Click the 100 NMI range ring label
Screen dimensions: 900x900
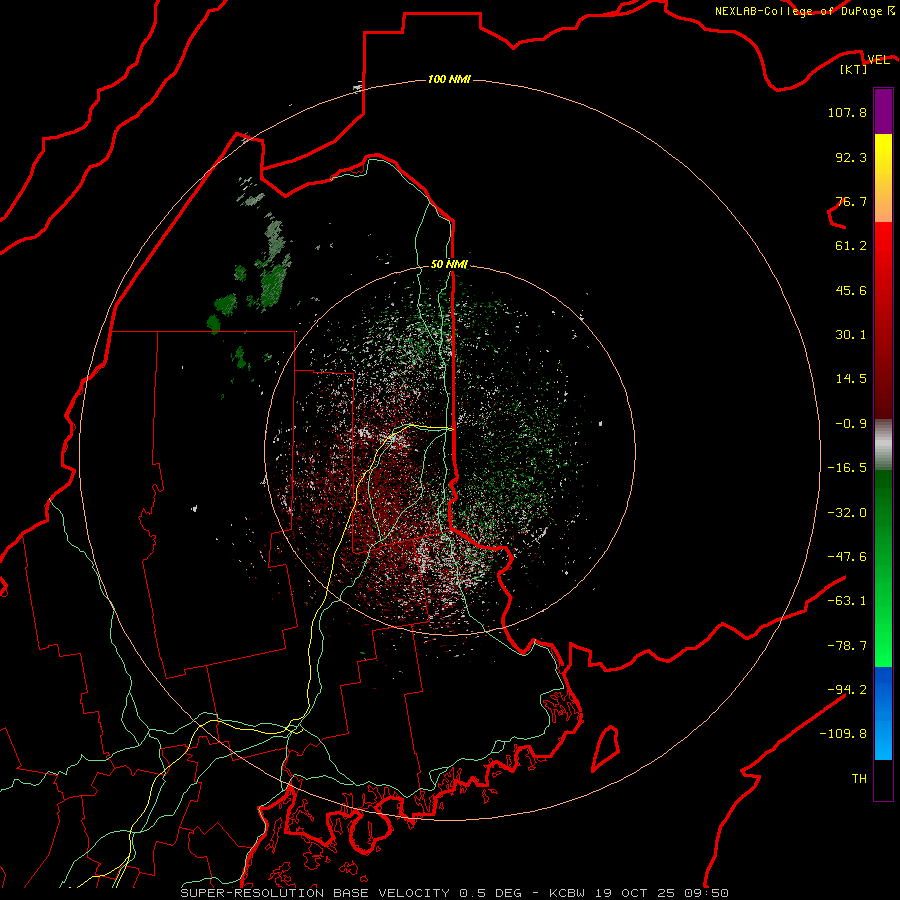[449, 79]
